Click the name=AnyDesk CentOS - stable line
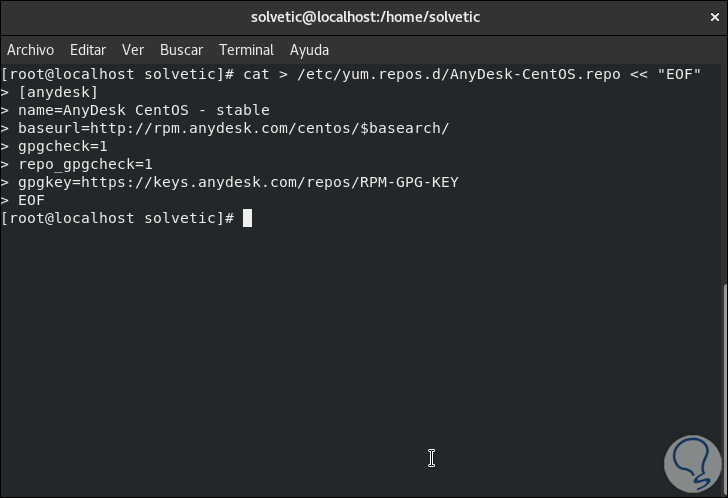This screenshot has height=498, width=728. point(143,110)
